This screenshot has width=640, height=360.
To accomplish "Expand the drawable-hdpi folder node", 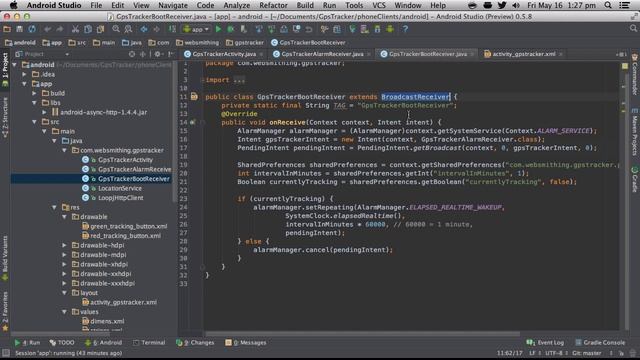I will (x=64, y=245).
